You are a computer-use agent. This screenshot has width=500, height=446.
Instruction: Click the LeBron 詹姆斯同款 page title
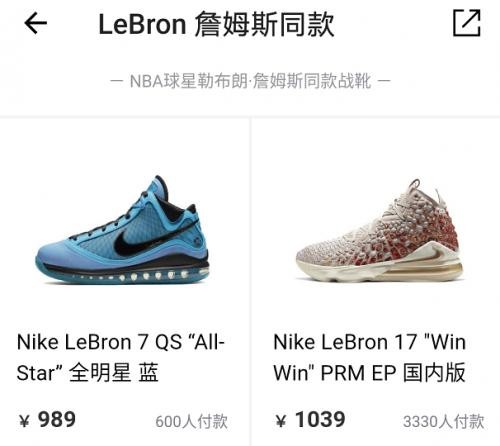pyautogui.click(x=216, y=24)
